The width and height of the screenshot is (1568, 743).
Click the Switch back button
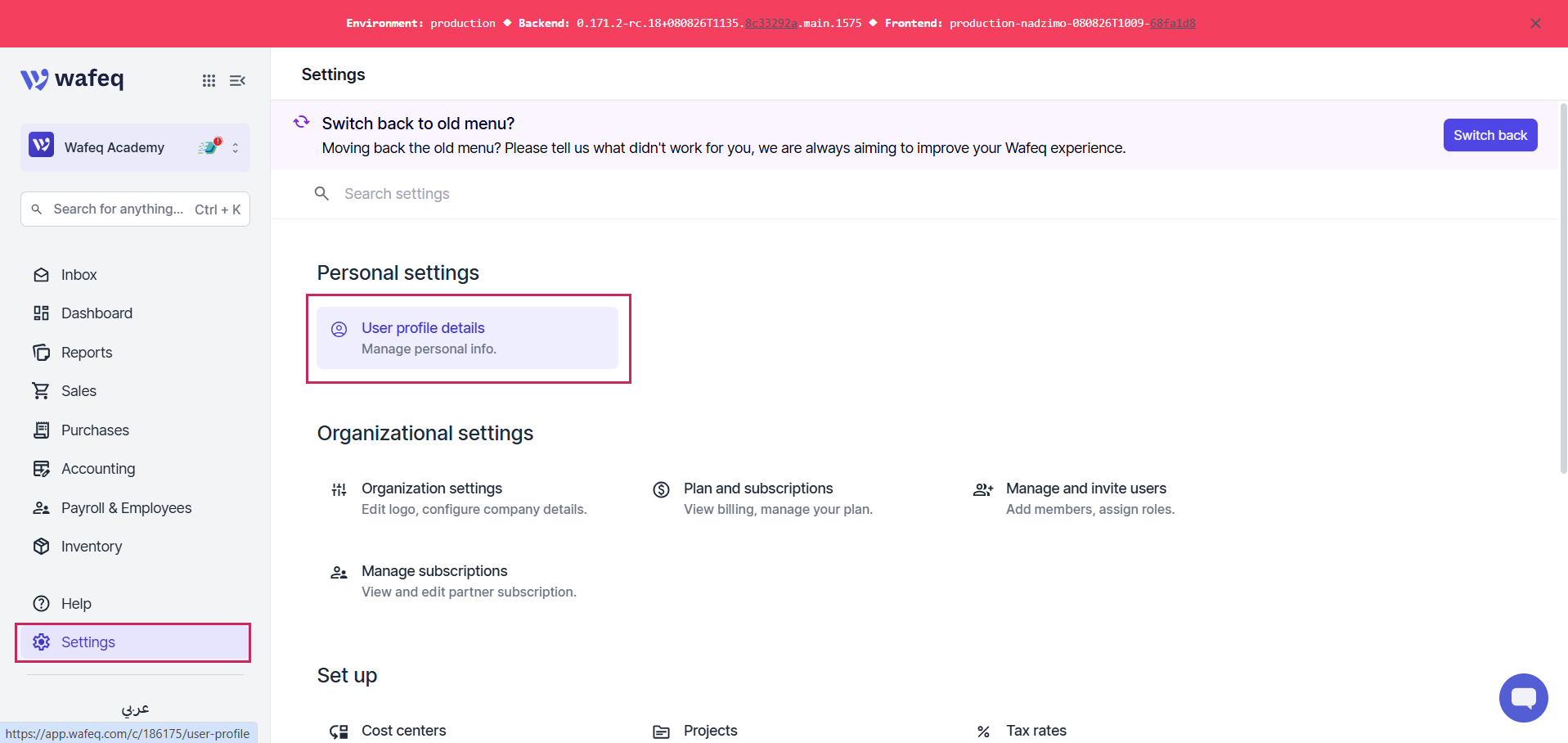(1490, 135)
